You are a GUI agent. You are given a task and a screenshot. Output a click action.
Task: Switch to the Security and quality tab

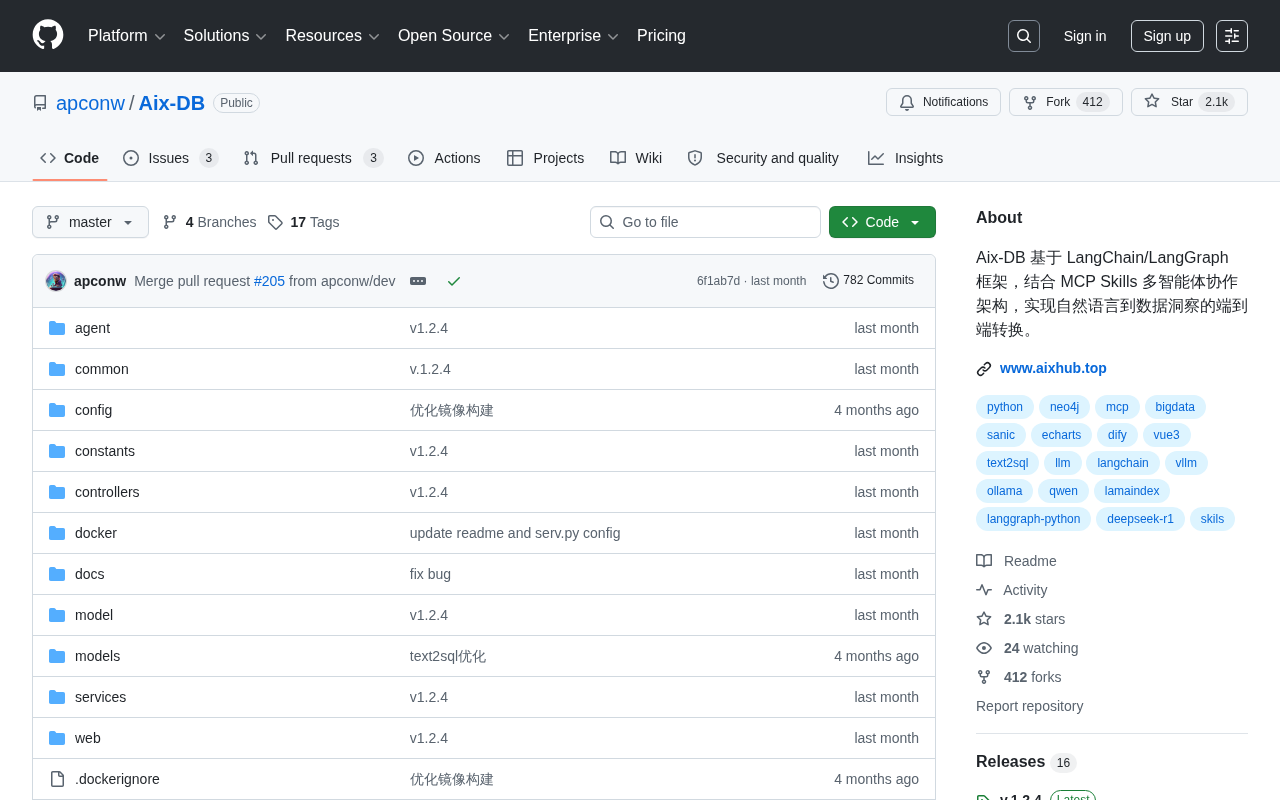(x=763, y=158)
